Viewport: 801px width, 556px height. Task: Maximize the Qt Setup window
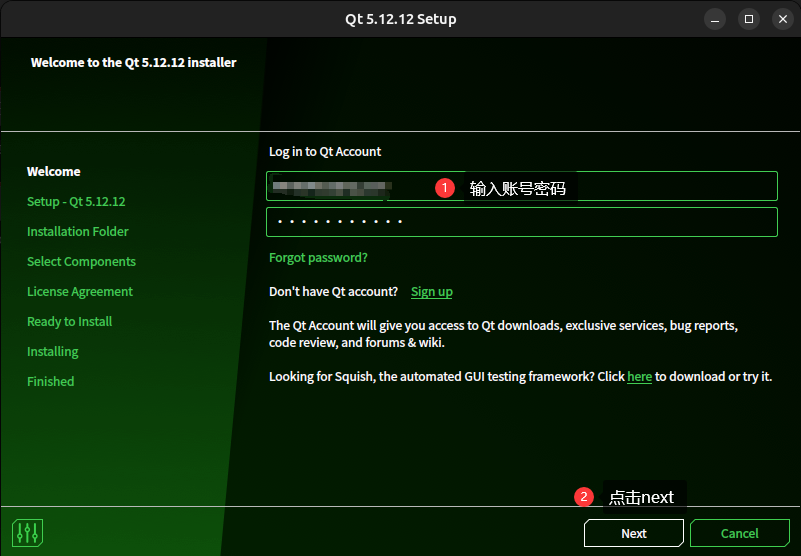(x=749, y=19)
